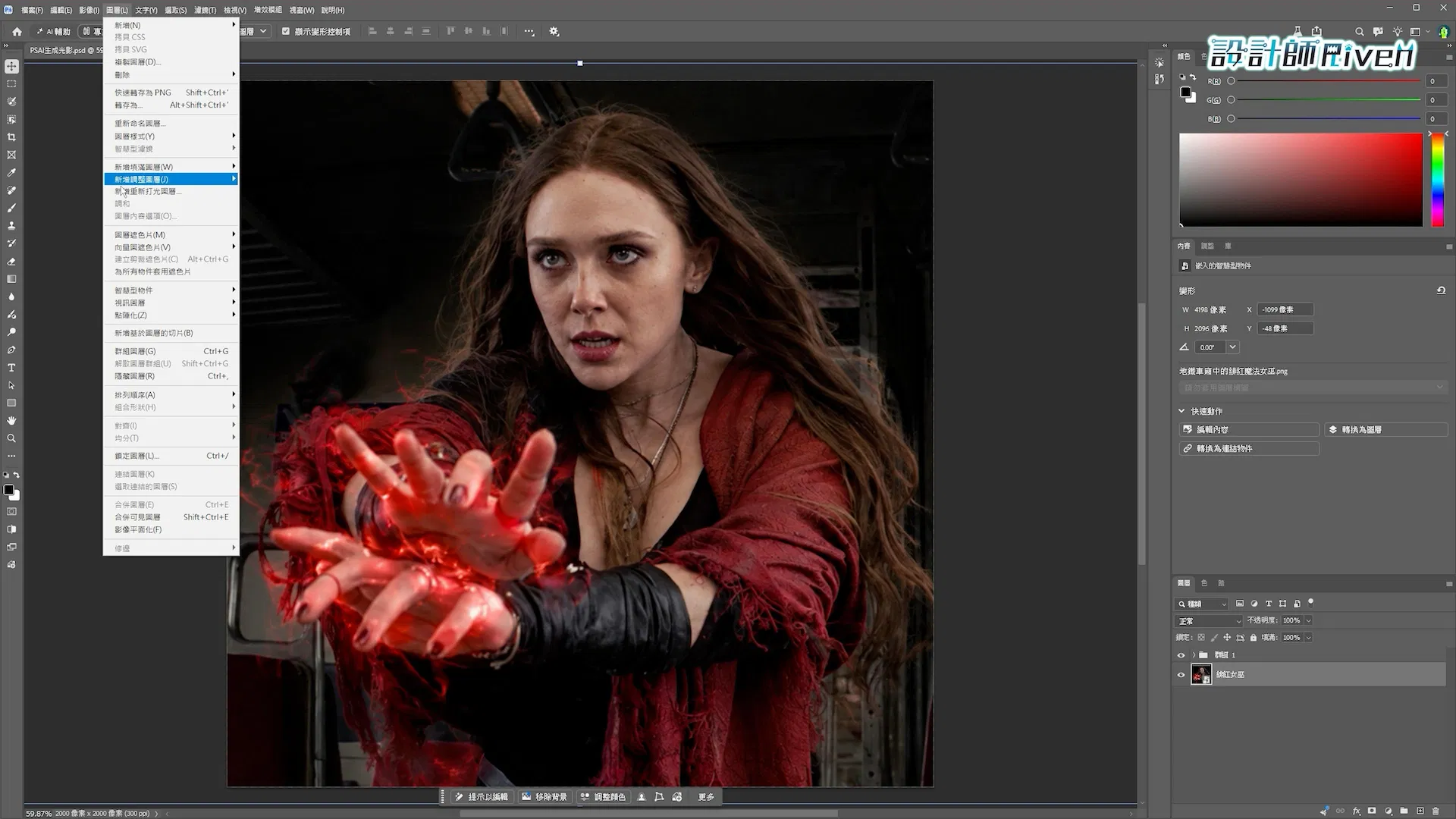1456x819 pixels.
Task: Select the Gradient tool
Action: click(x=11, y=279)
